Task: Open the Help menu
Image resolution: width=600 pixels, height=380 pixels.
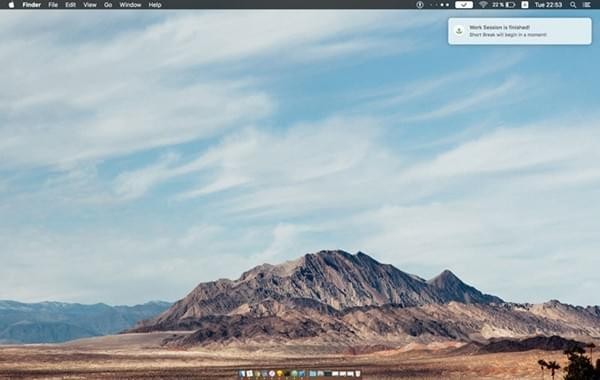Action: pyautogui.click(x=155, y=5)
